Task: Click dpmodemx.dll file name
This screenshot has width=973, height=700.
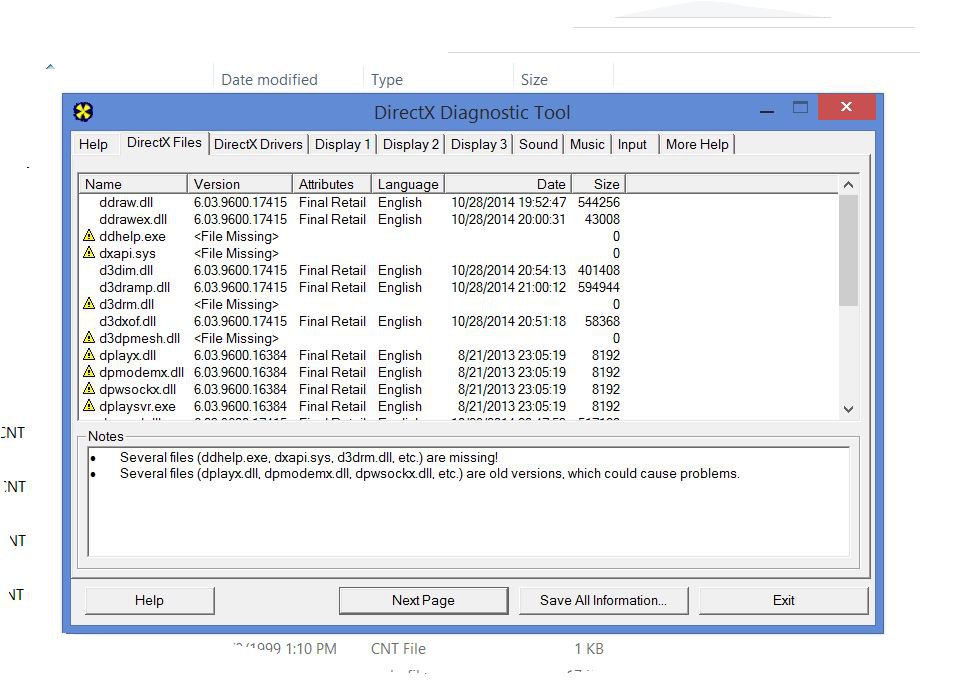Action: pyautogui.click(x=141, y=372)
